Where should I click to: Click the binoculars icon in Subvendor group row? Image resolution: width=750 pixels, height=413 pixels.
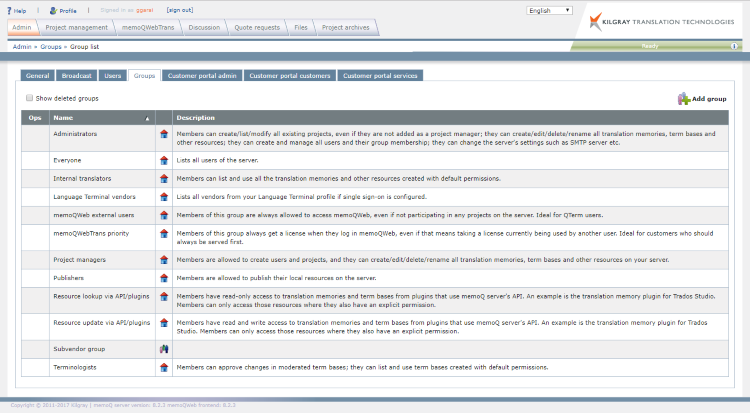tap(163, 349)
